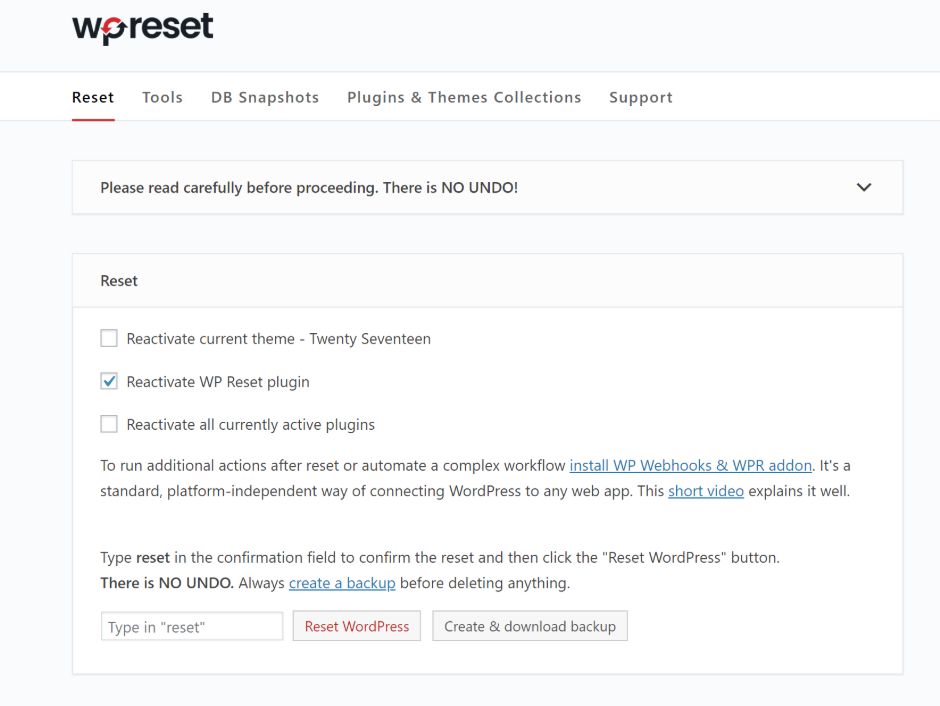Open install WP Webhooks & WPR addon link
The image size is (940, 706).
(x=691, y=466)
